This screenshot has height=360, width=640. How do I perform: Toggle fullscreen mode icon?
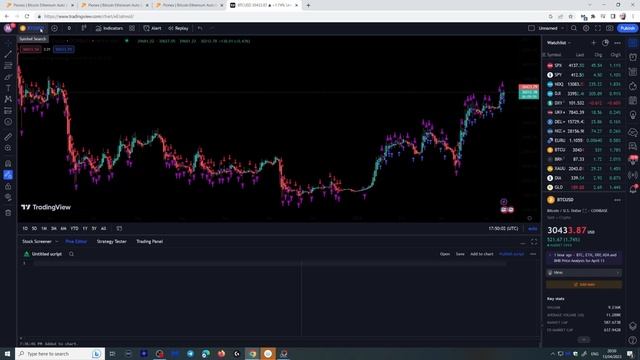[598, 28]
